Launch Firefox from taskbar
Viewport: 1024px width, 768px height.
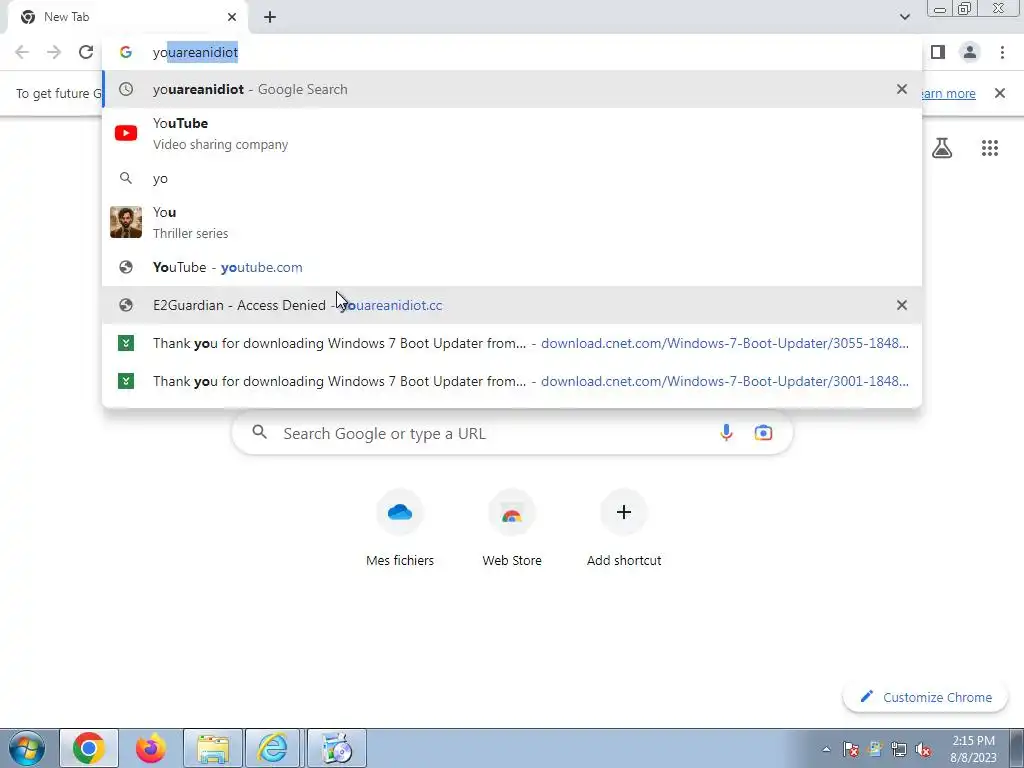151,748
